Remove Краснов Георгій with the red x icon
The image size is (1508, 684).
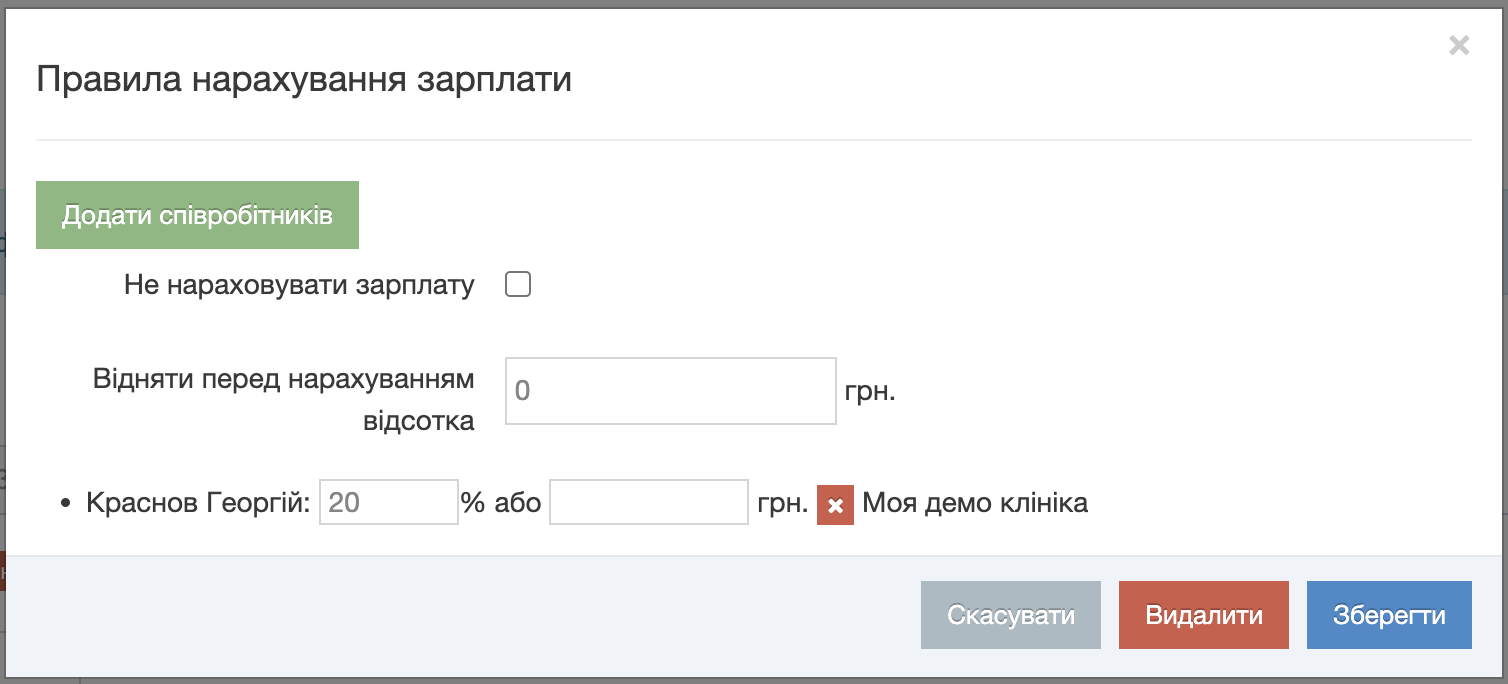pos(835,505)
